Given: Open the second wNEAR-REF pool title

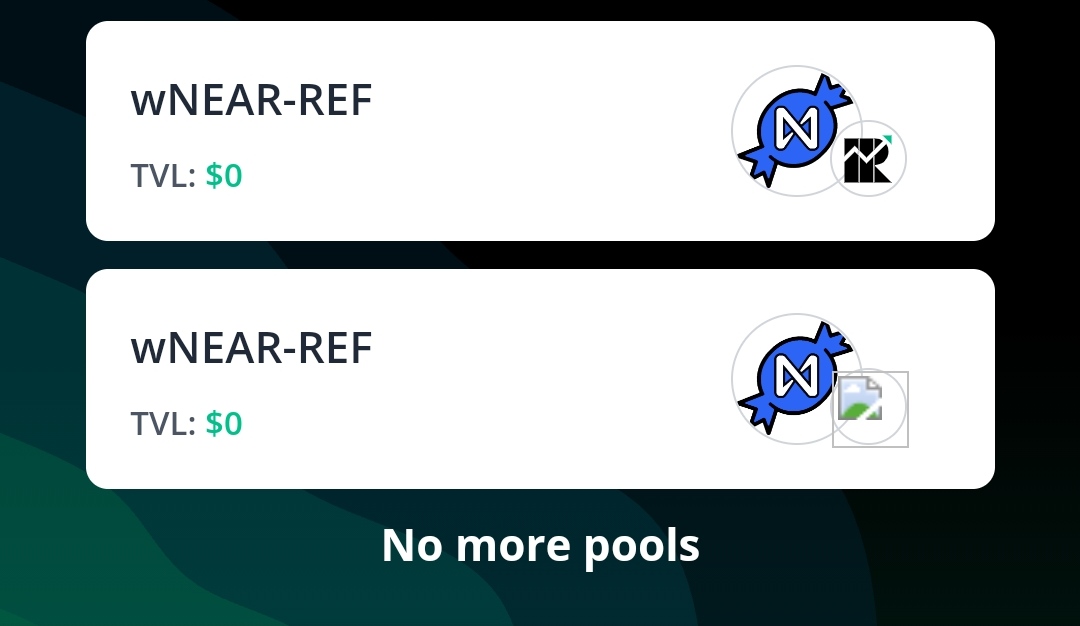Looking at the screenshot, I should coord(251,348).
